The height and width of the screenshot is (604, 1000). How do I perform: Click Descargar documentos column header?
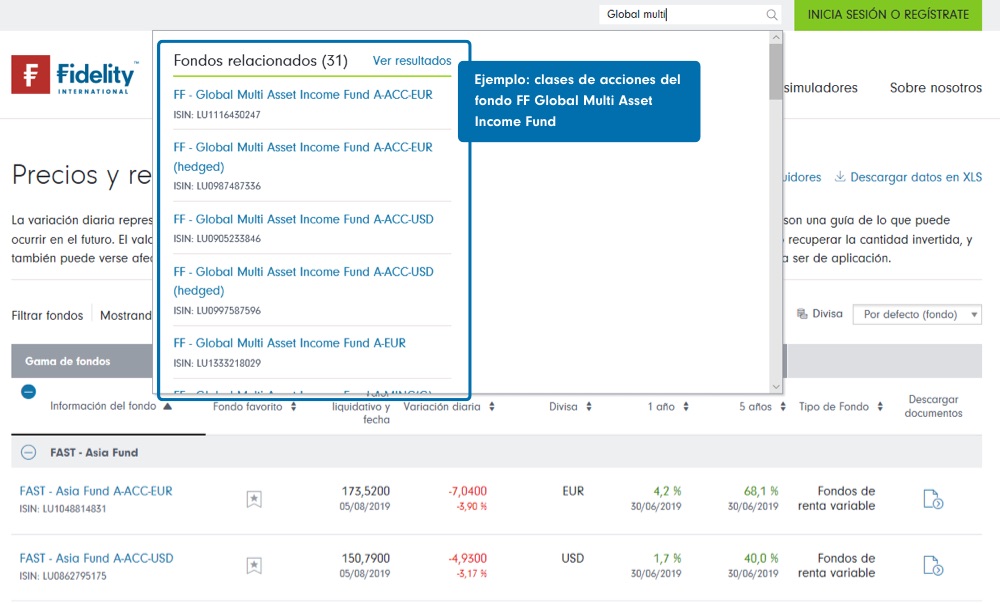point(934,406)
